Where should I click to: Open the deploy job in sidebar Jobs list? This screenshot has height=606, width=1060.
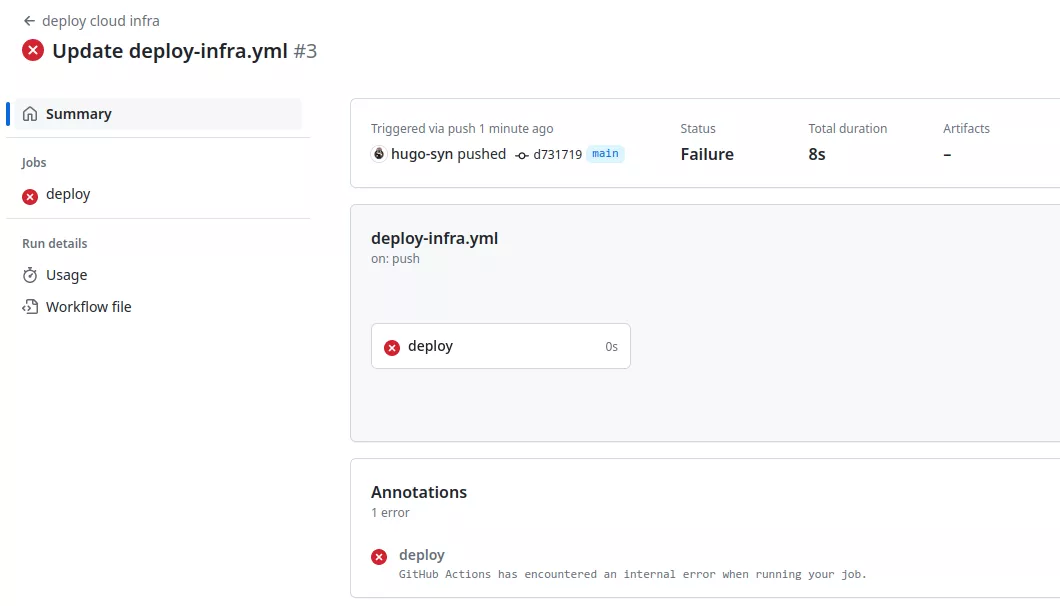(68, 195)
